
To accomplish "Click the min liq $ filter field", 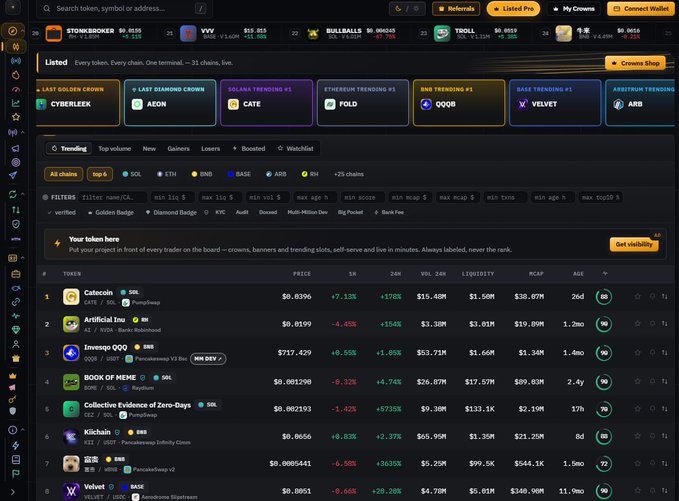I will click(x=170, y=197).
